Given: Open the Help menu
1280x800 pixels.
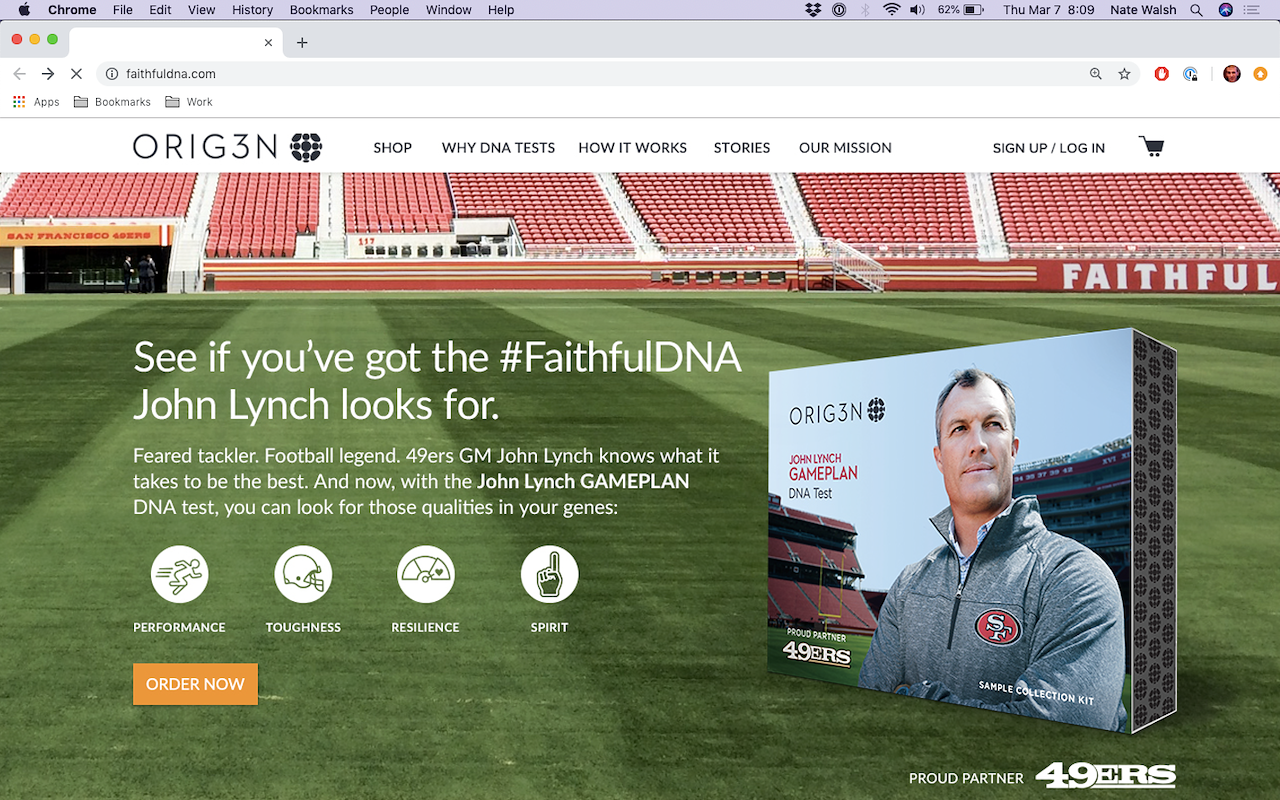Looking at the screenshot, I should point(501,10).
